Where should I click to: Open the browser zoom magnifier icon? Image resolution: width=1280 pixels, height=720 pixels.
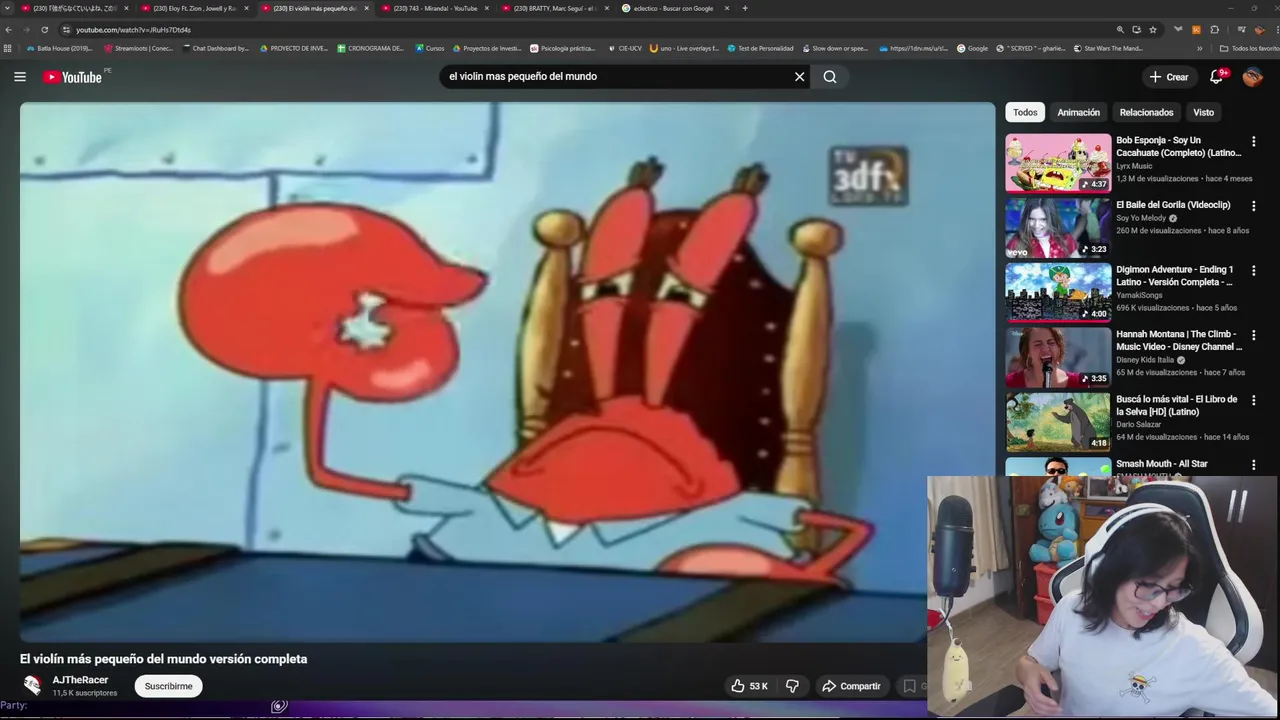tap(1120, 30)
